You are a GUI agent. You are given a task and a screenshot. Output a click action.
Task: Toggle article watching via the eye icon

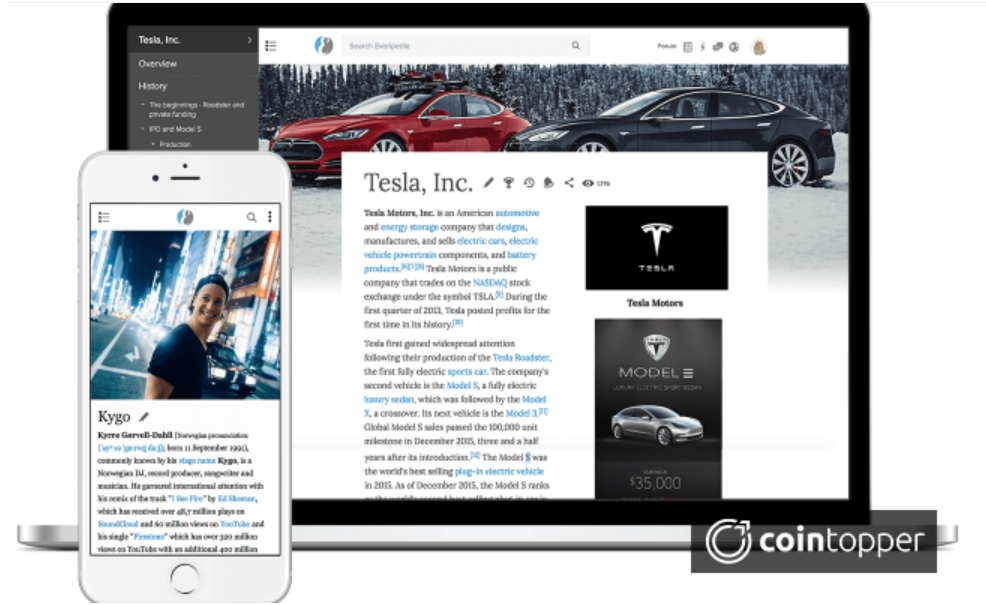click(x=587, y=182)
